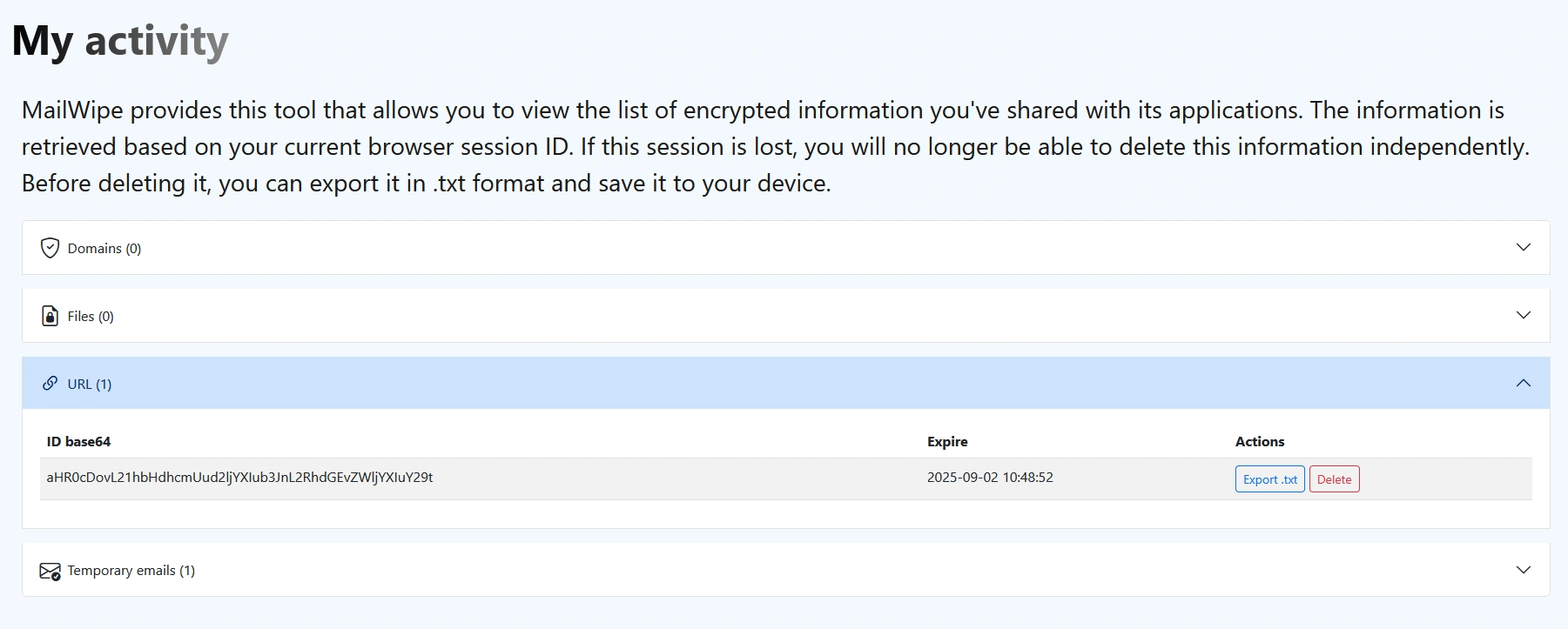Click the shield icon beside Domains

pos(50,248)
